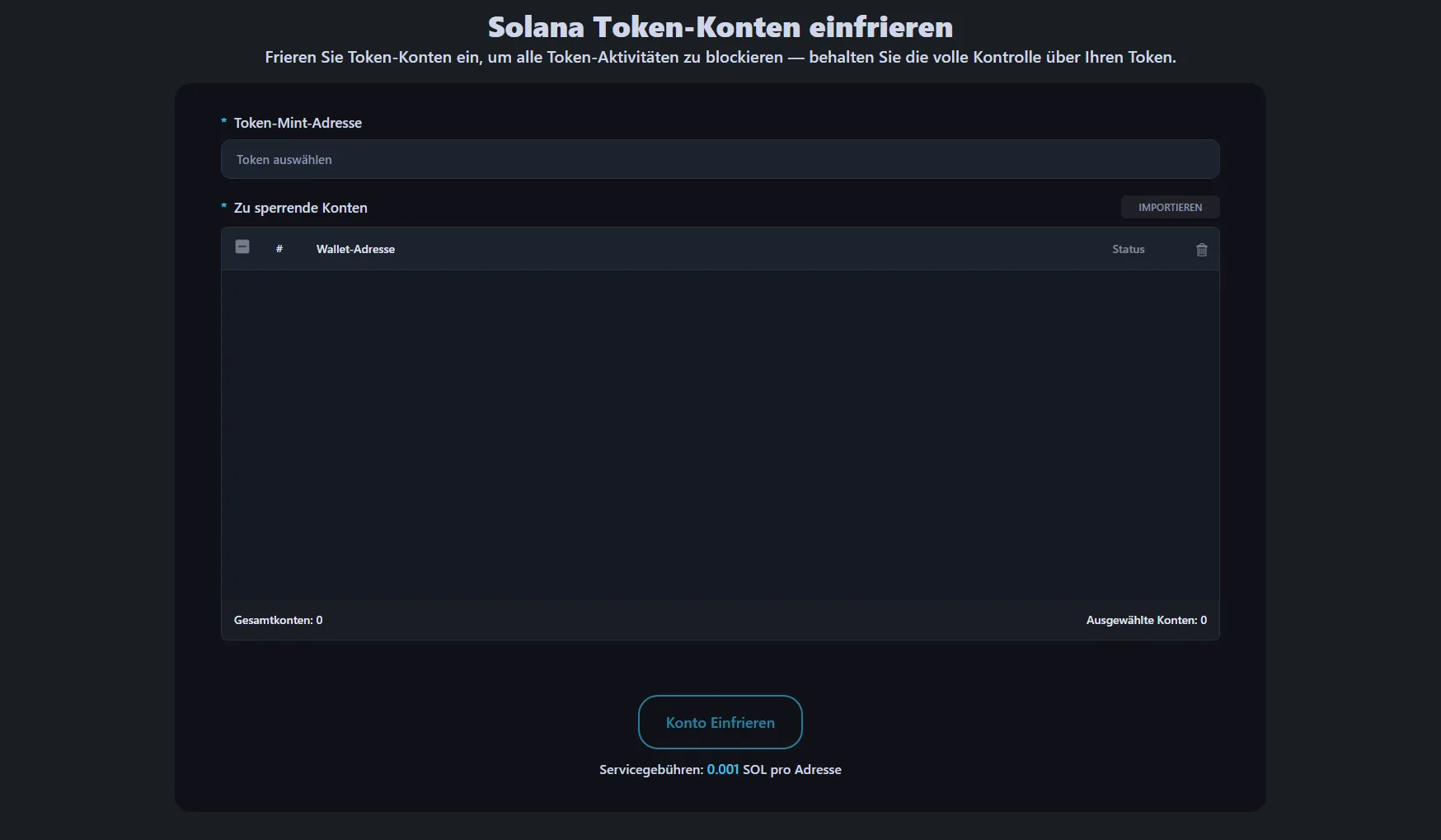Image resolution: width=1441 pixels, height=840 pixels.
Task: Click the Solana Token-Konten einfrieren heading
Action: click(720, 27)
